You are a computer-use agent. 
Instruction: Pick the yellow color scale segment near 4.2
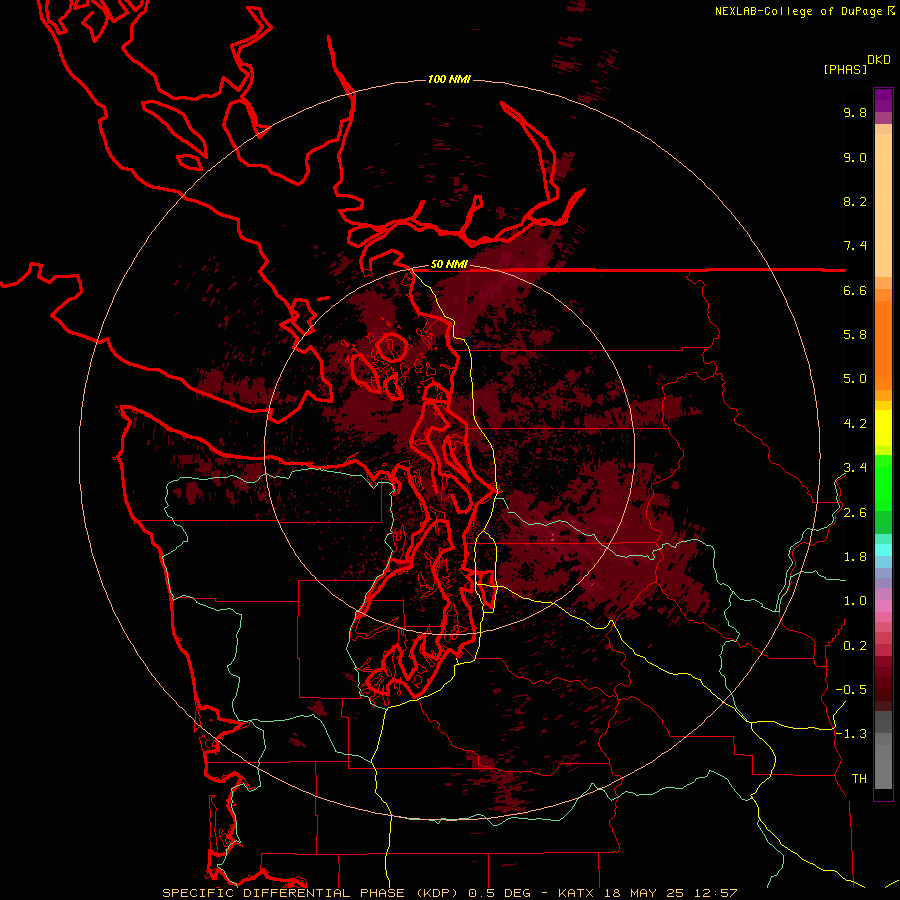883,428
